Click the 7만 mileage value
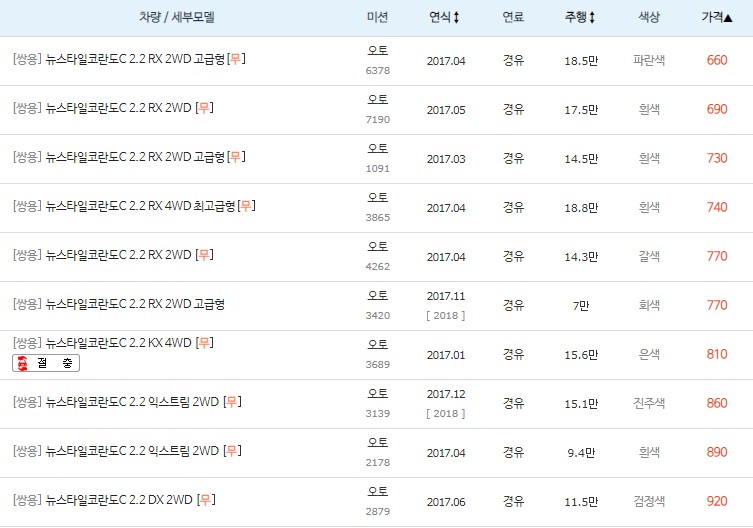The width and height of the screenshot is (753, 528). click(x=581, y=306)
